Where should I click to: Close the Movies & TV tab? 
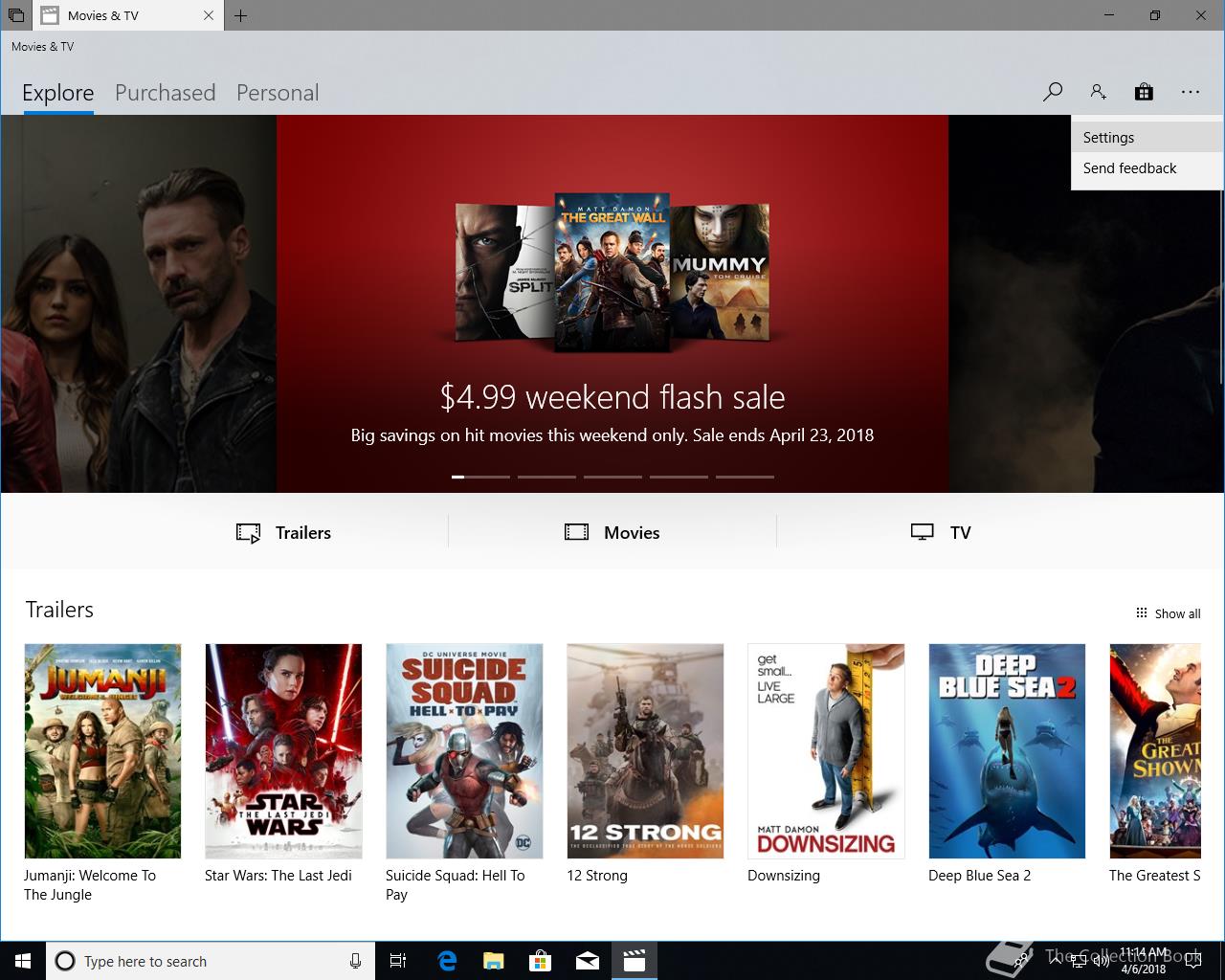(209, 15)
